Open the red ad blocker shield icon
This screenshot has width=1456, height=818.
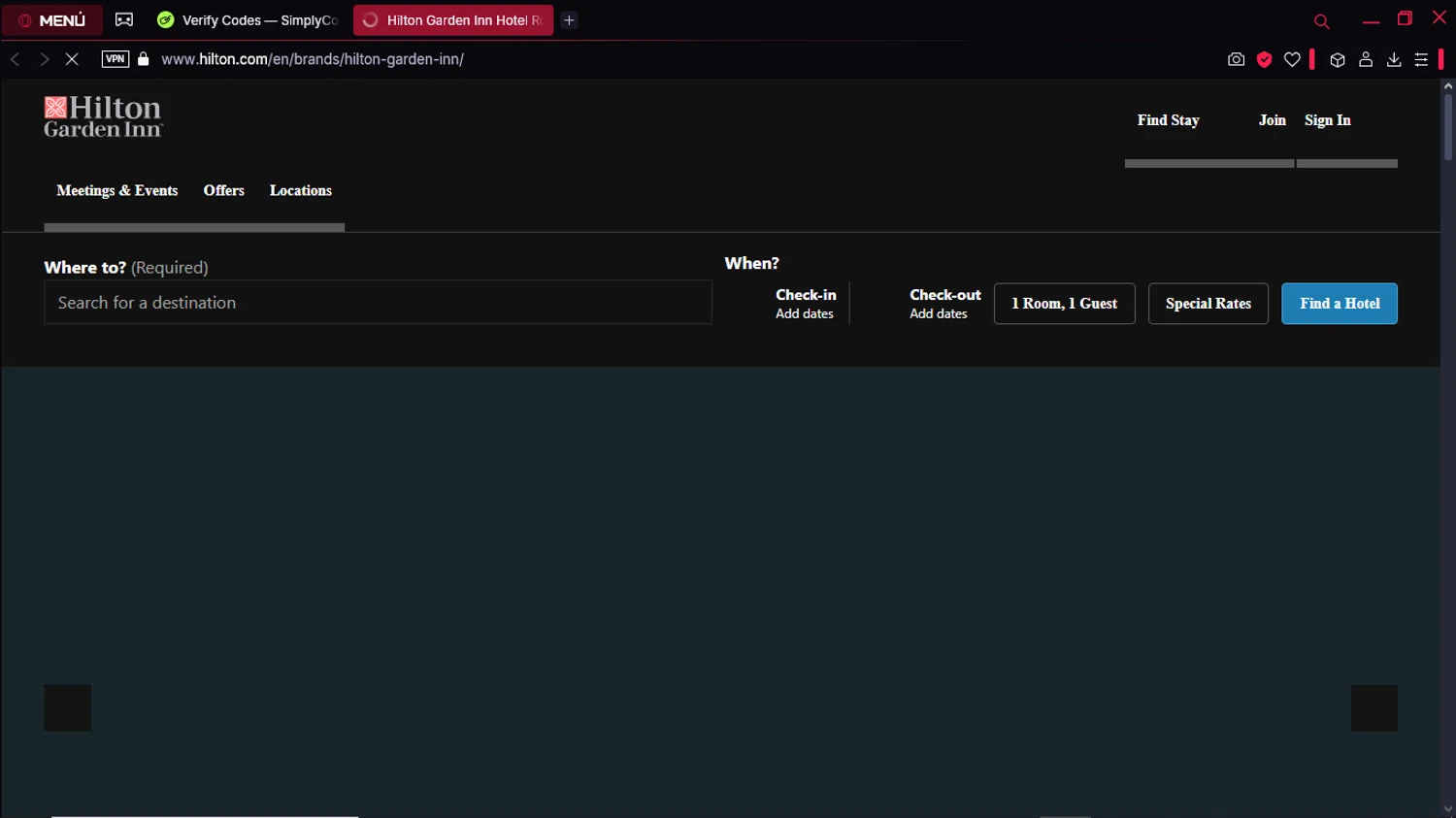click(1264, 60)
